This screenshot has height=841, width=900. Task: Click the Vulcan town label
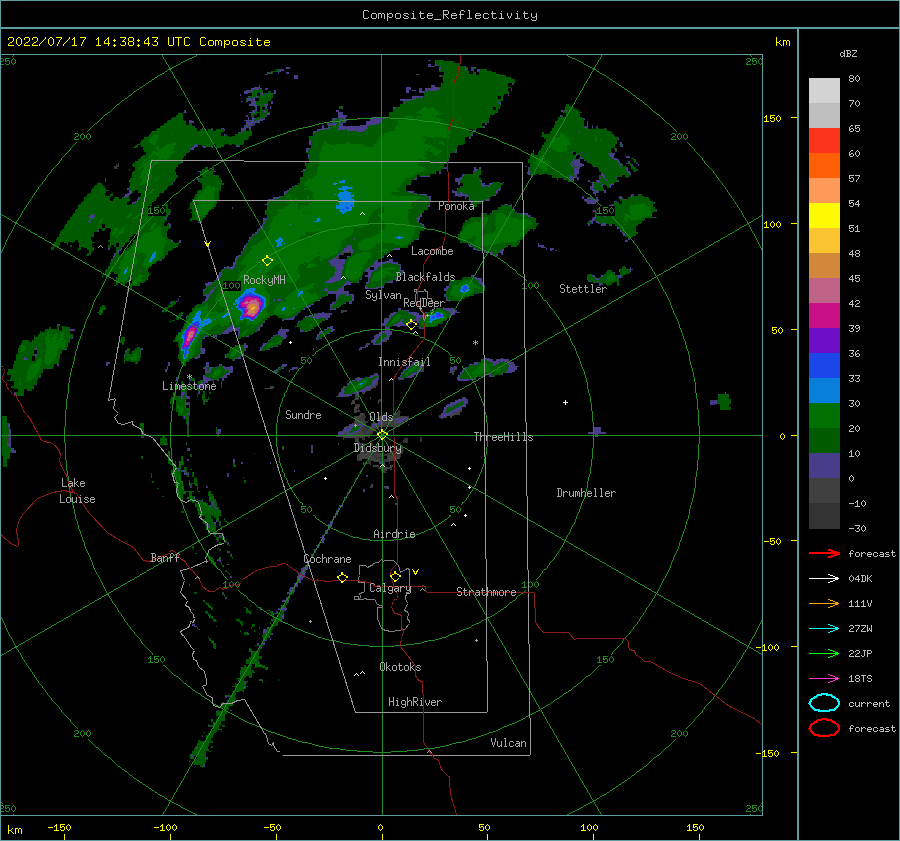(508, 743)
